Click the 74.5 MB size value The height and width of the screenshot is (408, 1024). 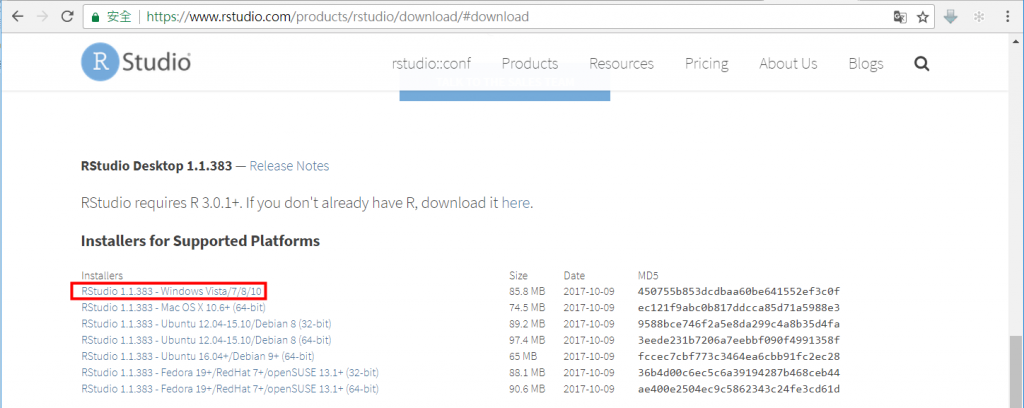[527, 307]
